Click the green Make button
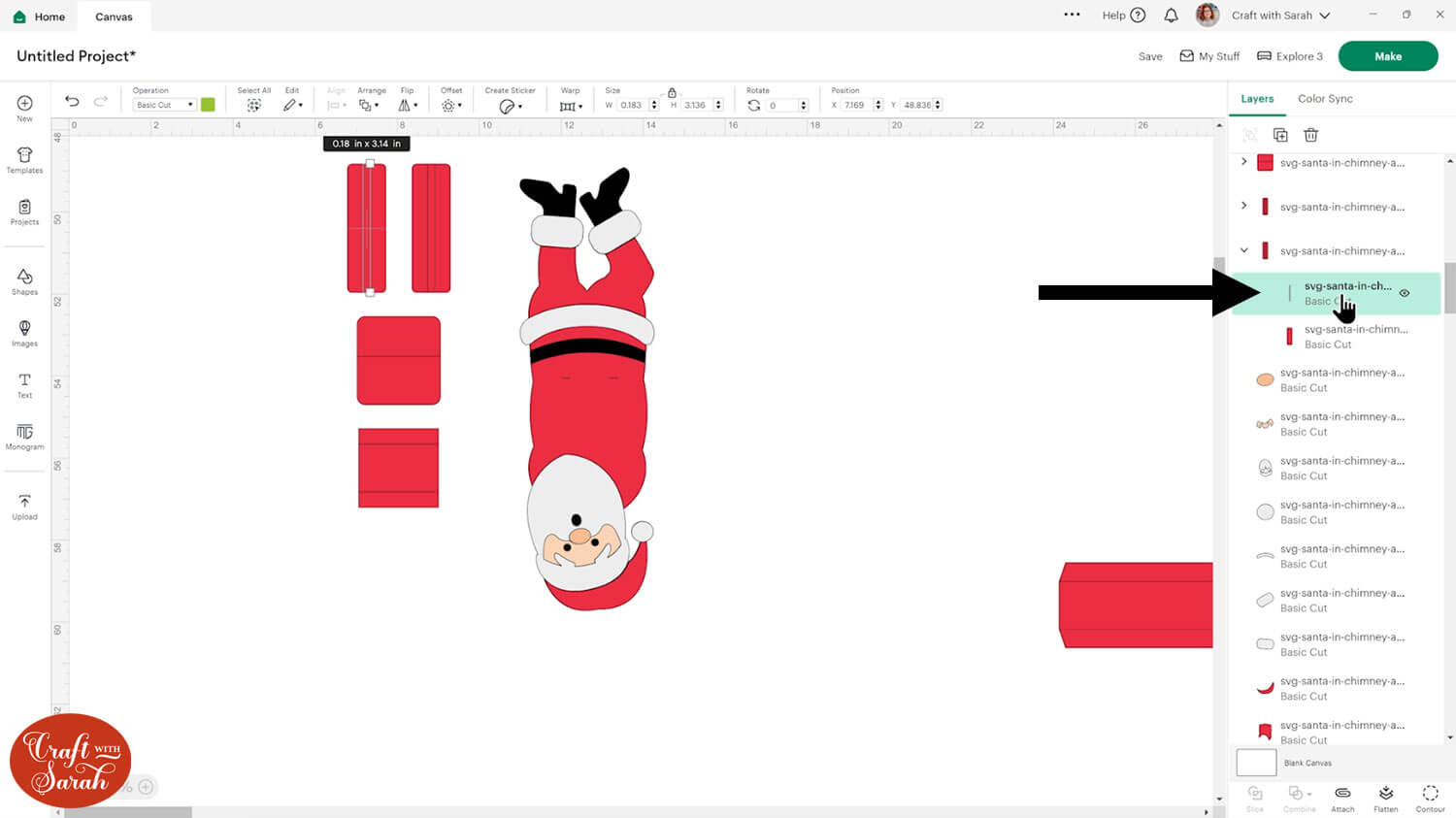Viewport: 1456px width, 818px height. 1387,56
